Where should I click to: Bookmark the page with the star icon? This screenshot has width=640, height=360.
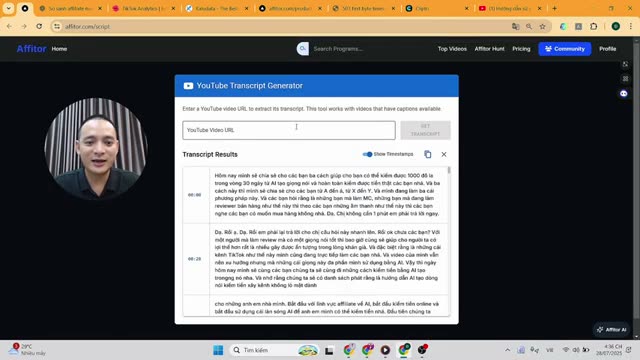[542, 26]
